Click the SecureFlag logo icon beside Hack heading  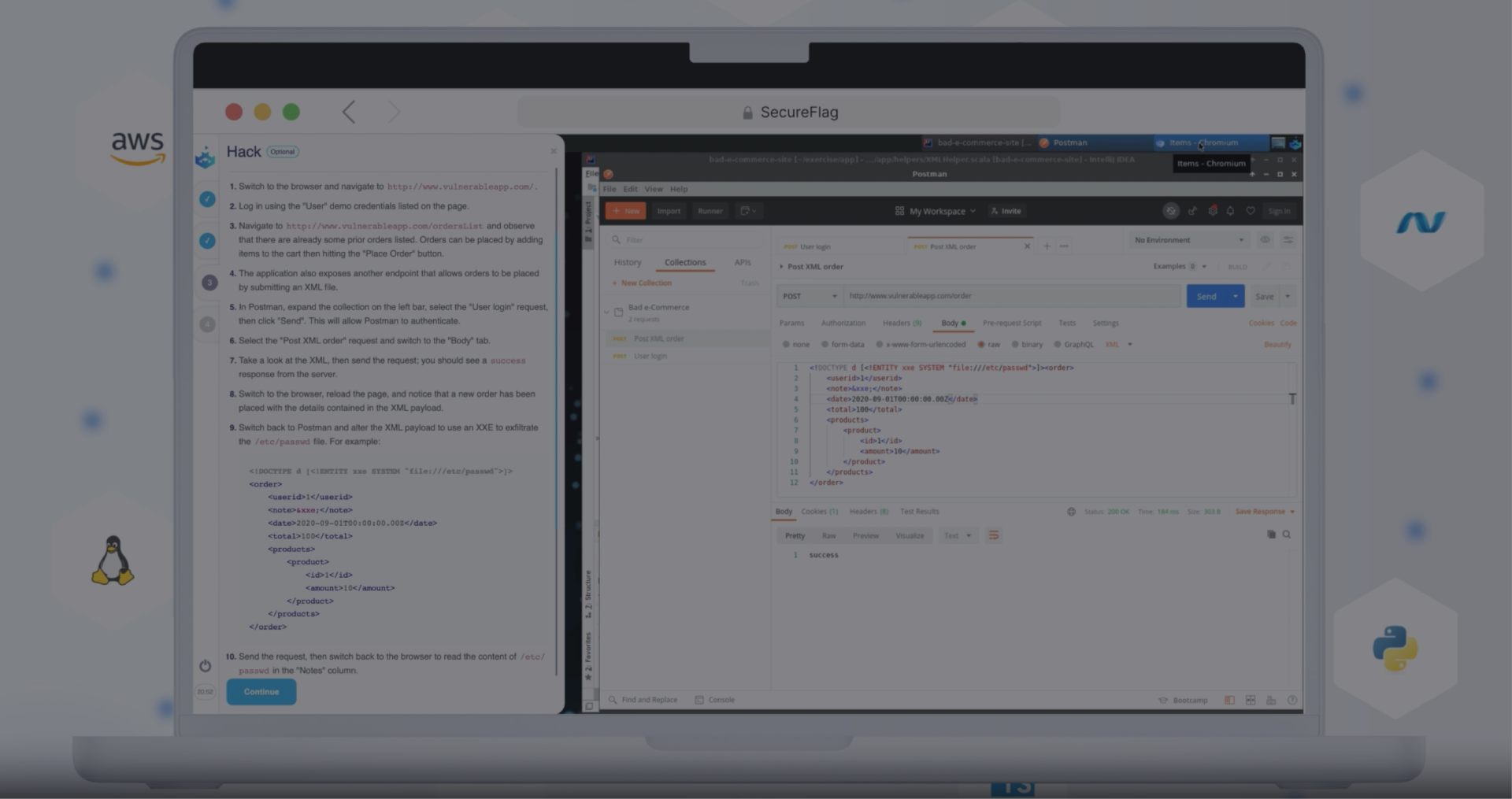[206, 157]
